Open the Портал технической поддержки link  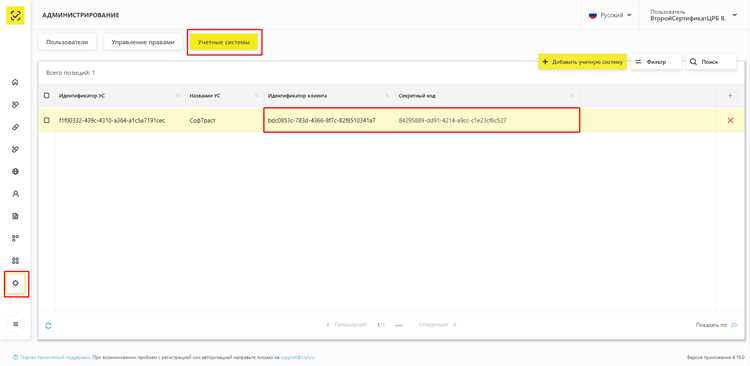(x=51, y=357)
